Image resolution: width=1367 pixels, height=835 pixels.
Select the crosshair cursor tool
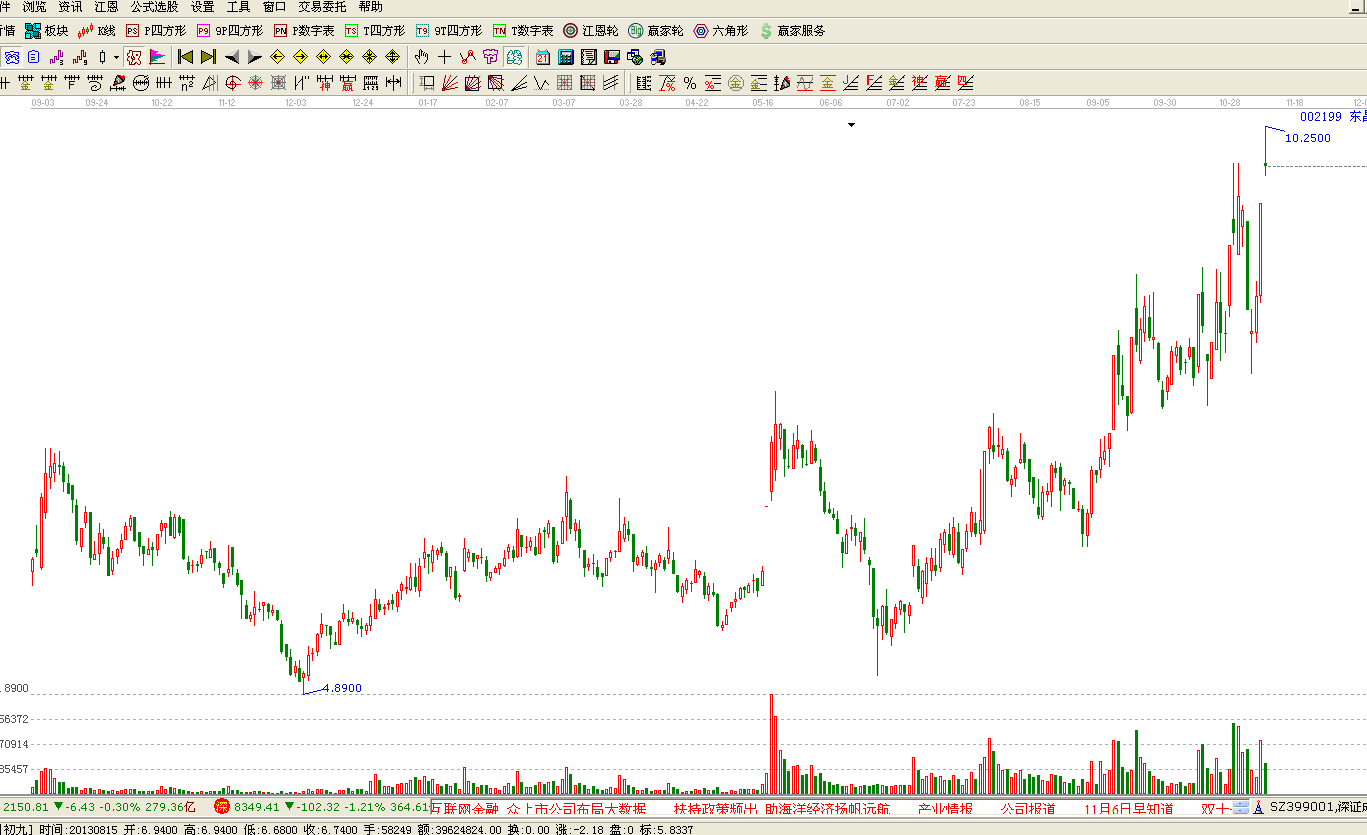[444, 57]
